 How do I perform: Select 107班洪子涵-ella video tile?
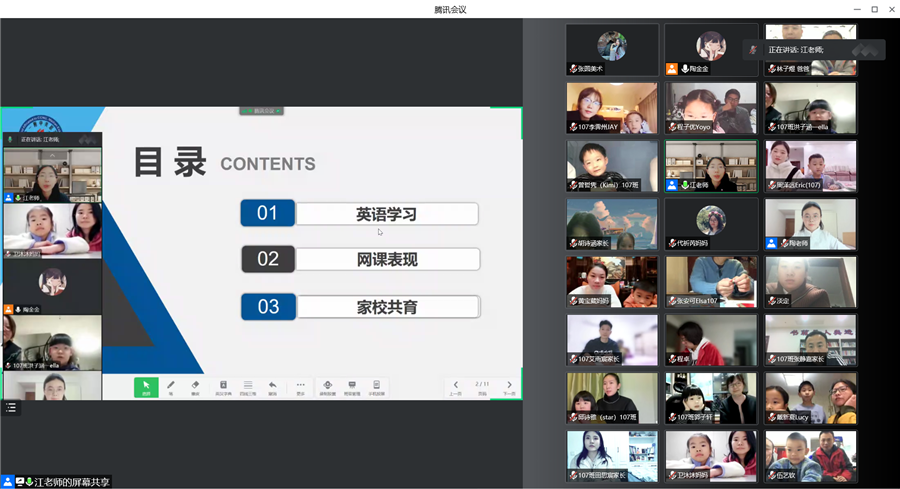[810, 108]
